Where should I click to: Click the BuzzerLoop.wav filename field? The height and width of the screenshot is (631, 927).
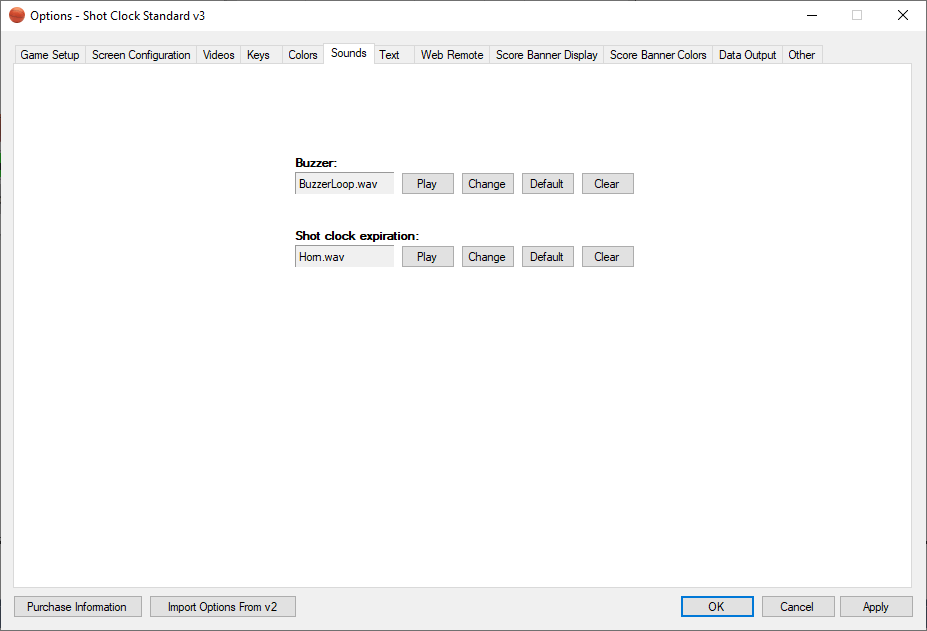pyautogui.click(x=344, y=184)
